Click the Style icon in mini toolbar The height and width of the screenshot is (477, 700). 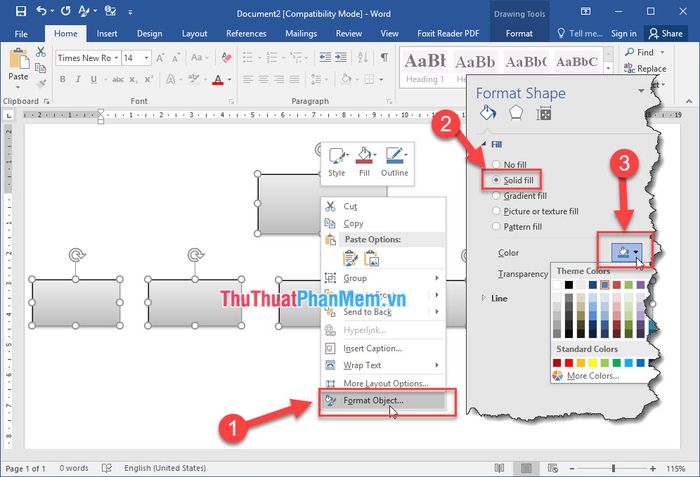336,160
